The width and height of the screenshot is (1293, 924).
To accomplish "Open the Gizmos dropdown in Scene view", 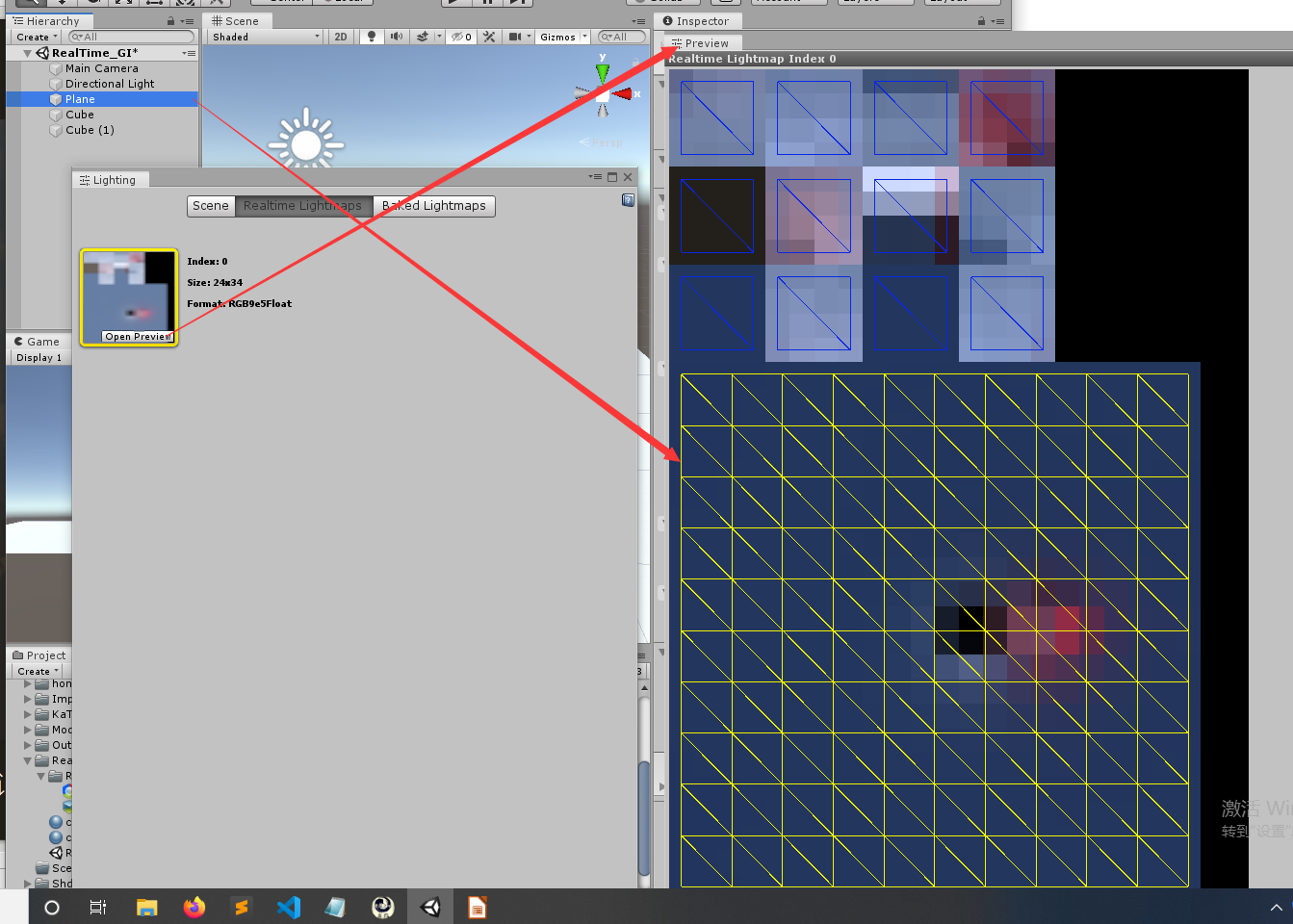I will [561, 37].
